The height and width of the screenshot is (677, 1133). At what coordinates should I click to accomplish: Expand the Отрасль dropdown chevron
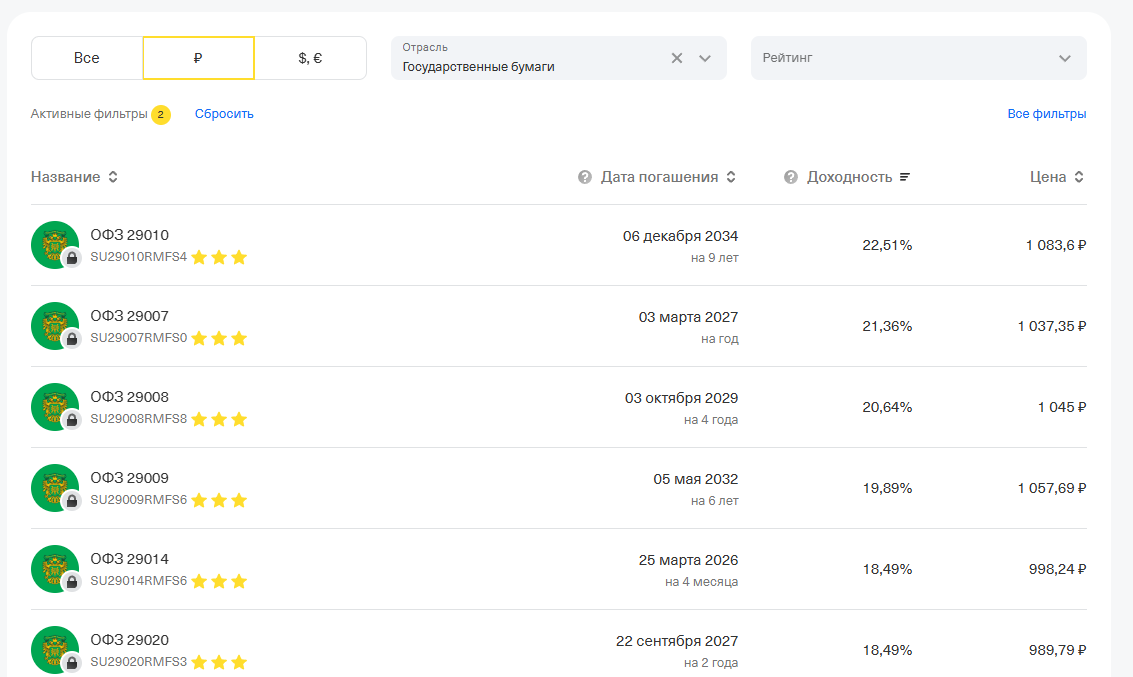705,58
